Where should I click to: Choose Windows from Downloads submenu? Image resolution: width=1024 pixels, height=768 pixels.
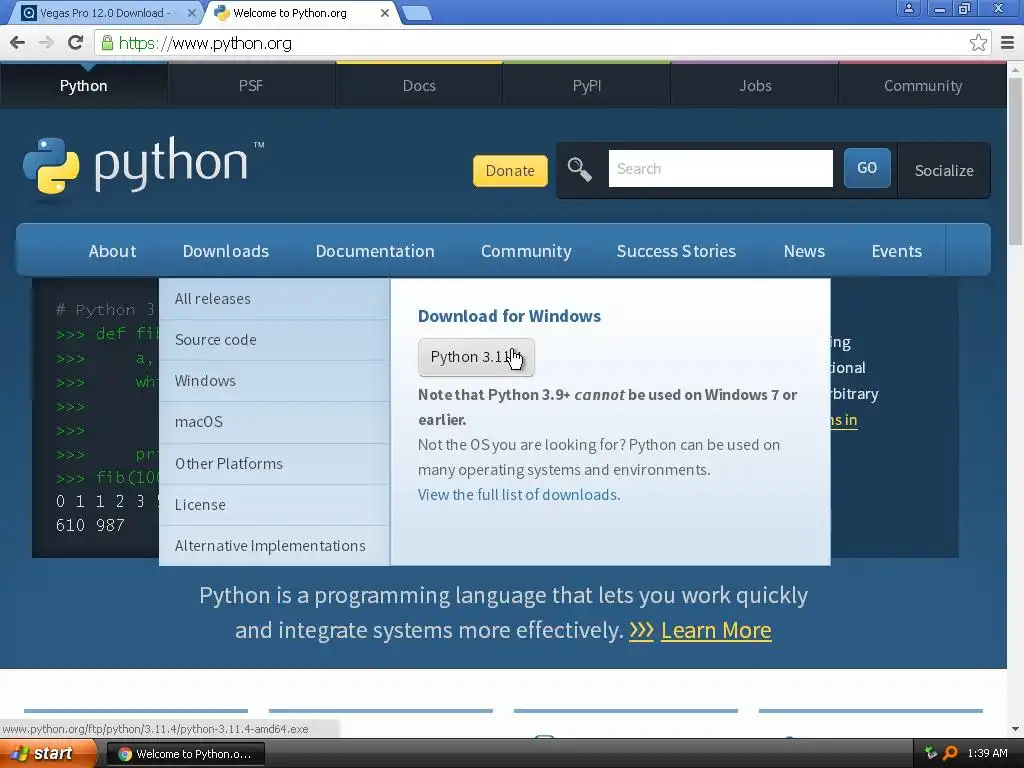point(274,381)
